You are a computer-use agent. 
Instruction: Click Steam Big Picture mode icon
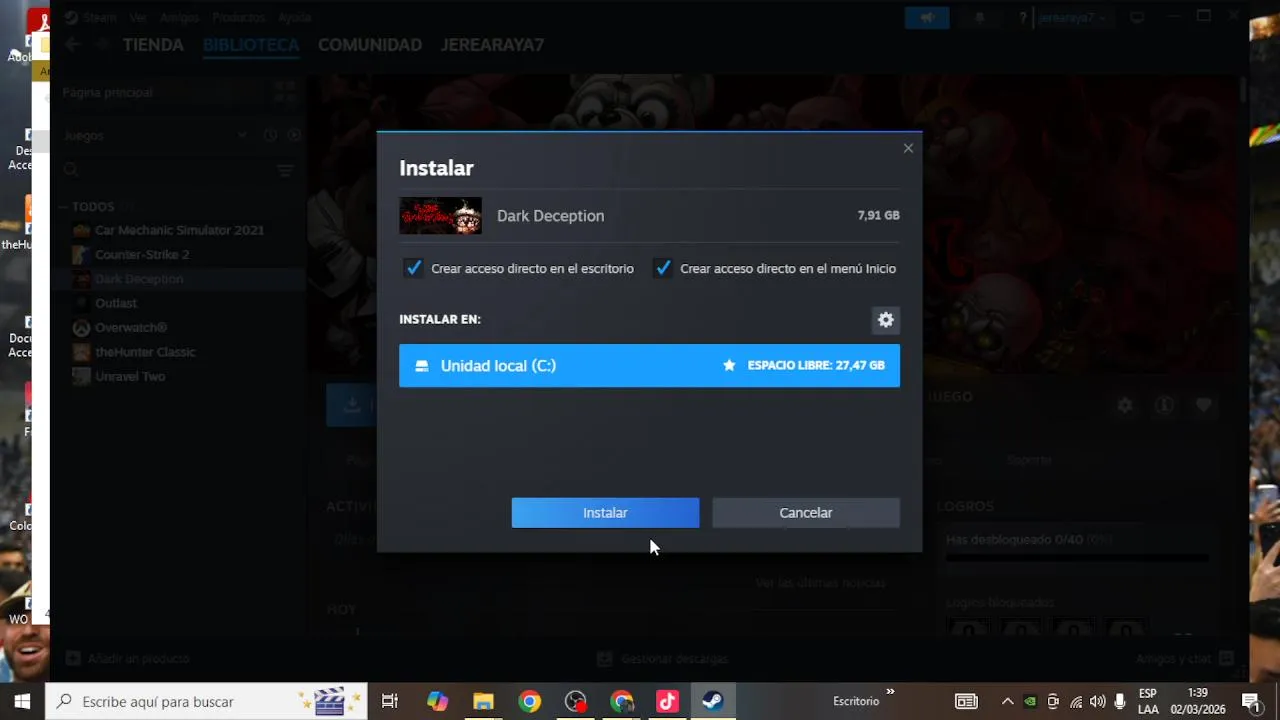[1137, 18]
